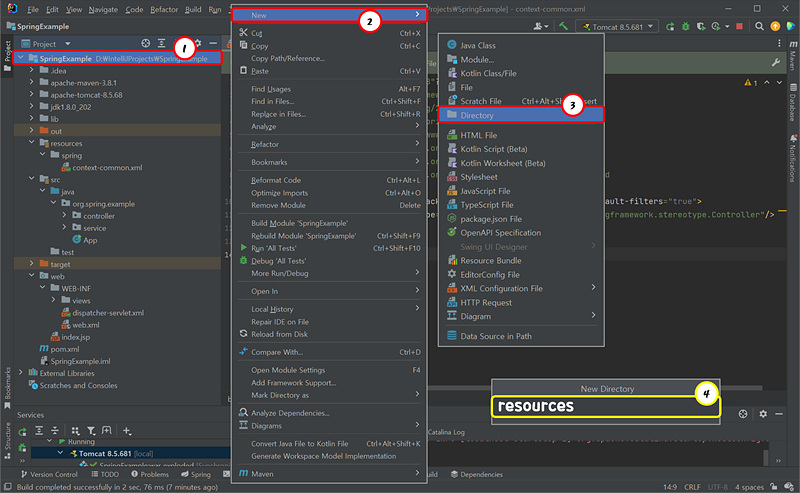The width and height of the screenshot is (800, 493).
Task: Choose Maven in the context menu
Action: [329, 474]
